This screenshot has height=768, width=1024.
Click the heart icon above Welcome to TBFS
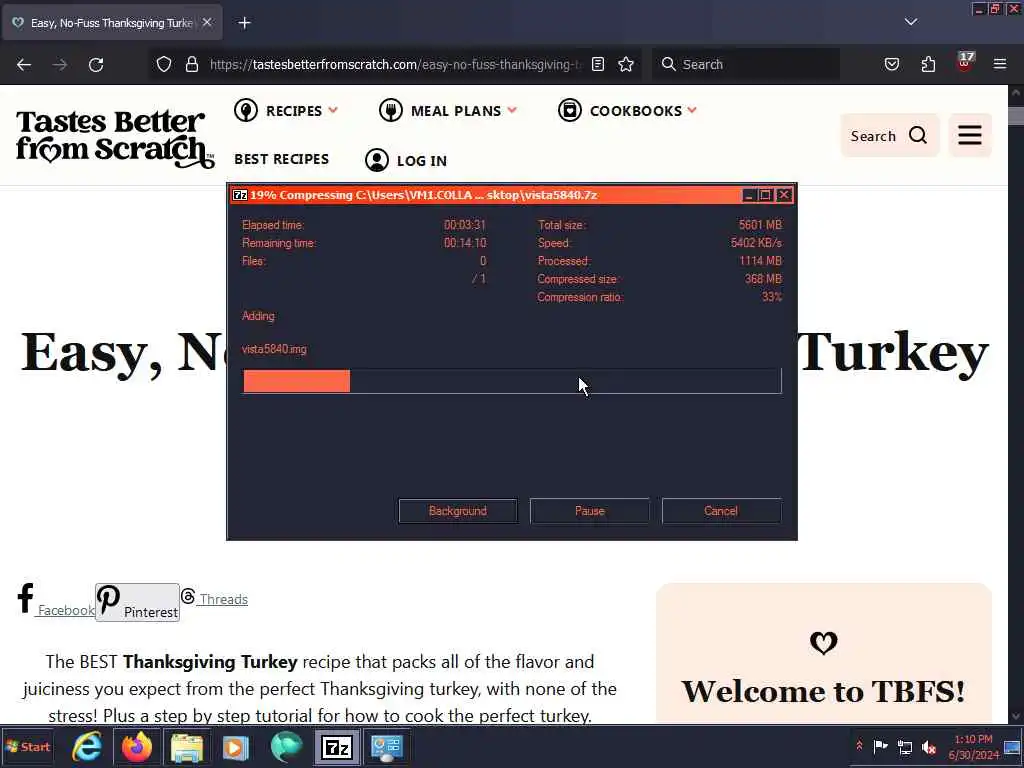point(824,643)
